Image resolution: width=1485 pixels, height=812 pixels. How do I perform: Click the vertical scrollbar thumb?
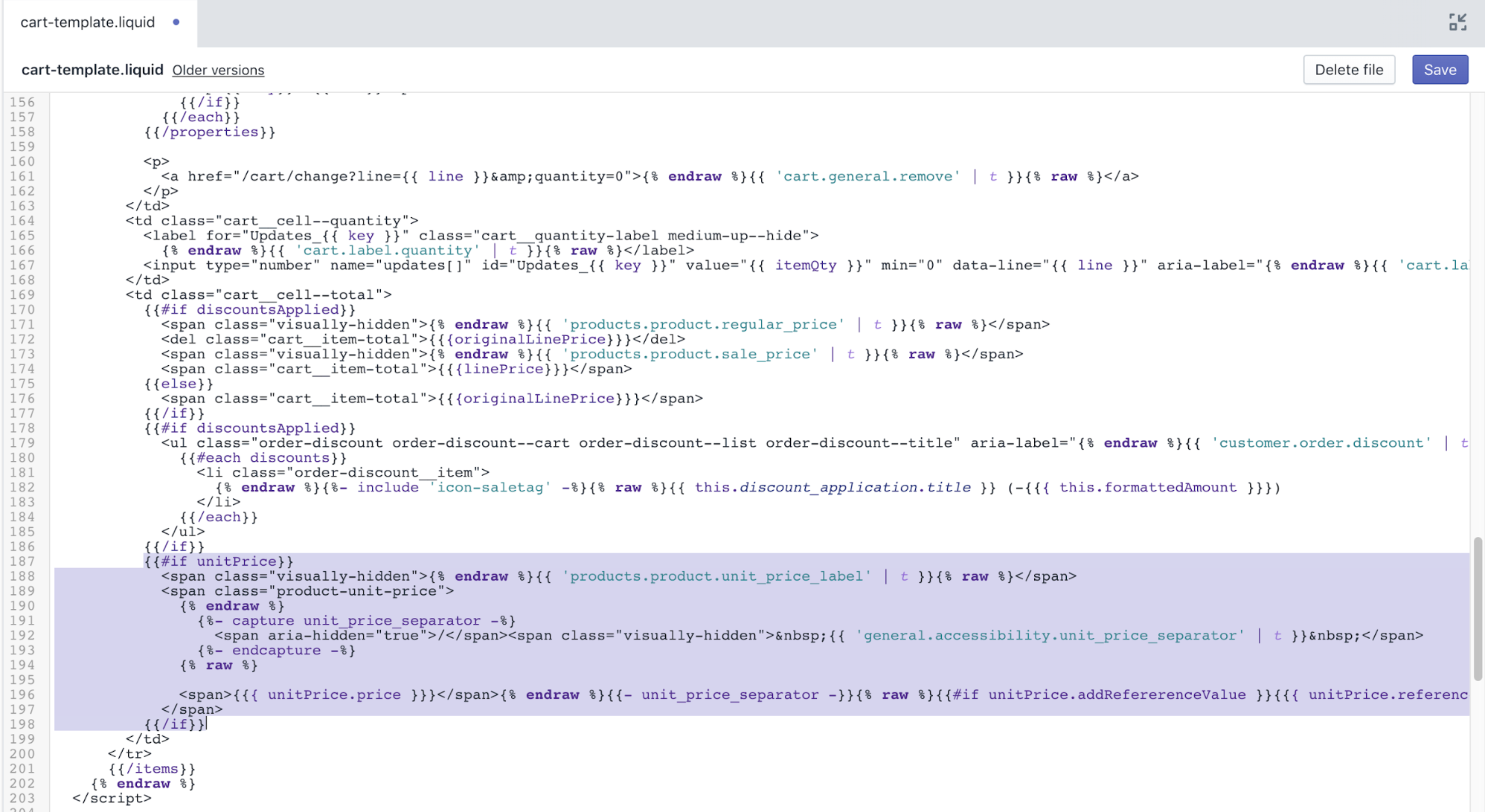point(1478,608)
